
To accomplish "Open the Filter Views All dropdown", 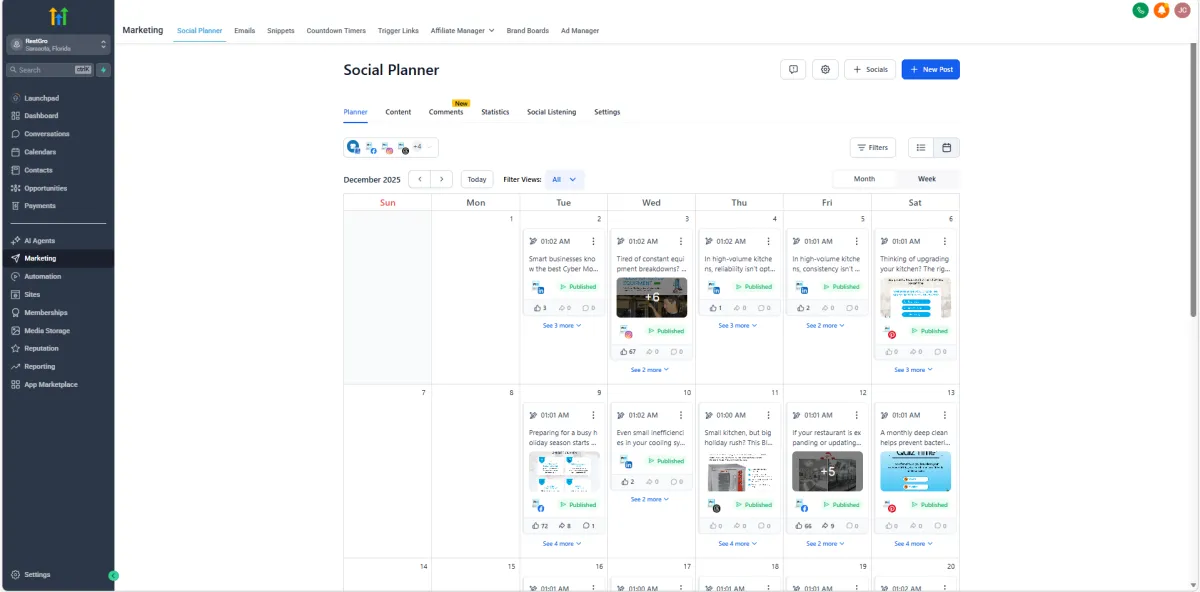I will (565, 179).
